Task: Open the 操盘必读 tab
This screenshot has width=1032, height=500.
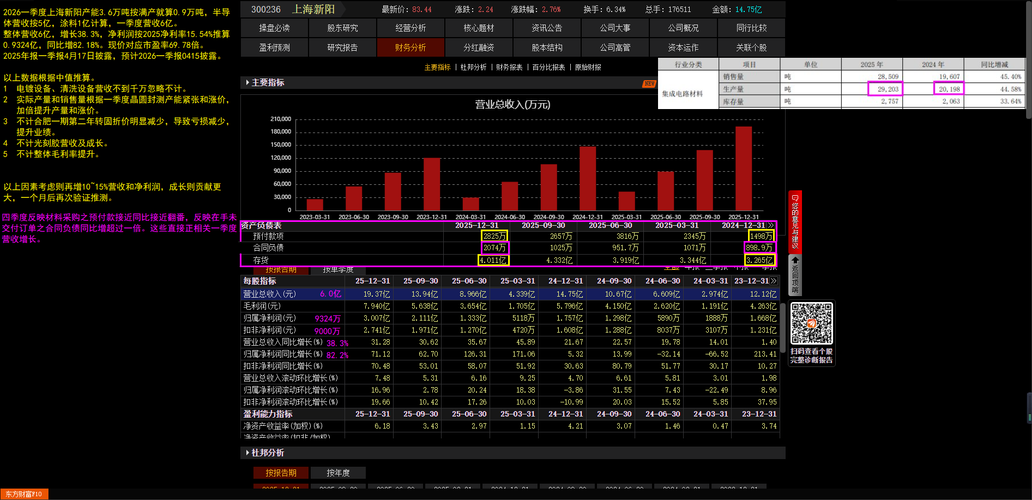Action: point(274,28)
